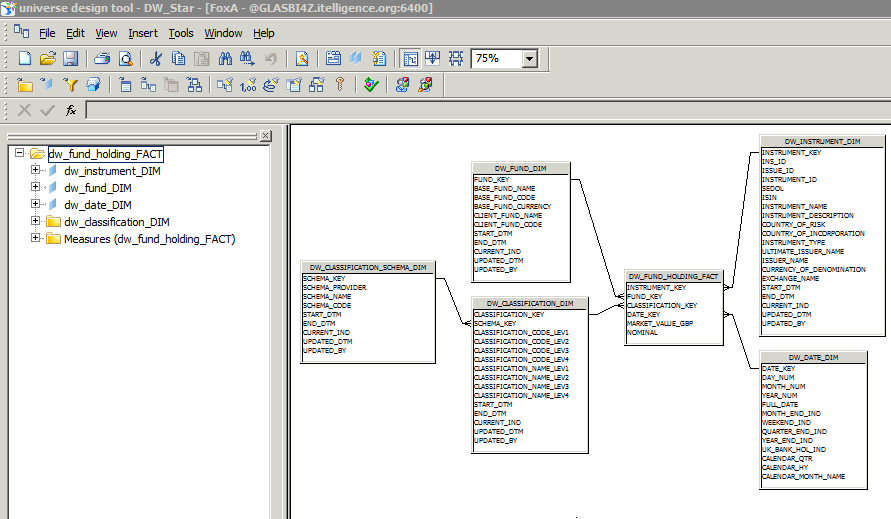This screenshot has height=519, width=891.
Task: Insert an object with blue cube icon
Action: click(47, 85)
